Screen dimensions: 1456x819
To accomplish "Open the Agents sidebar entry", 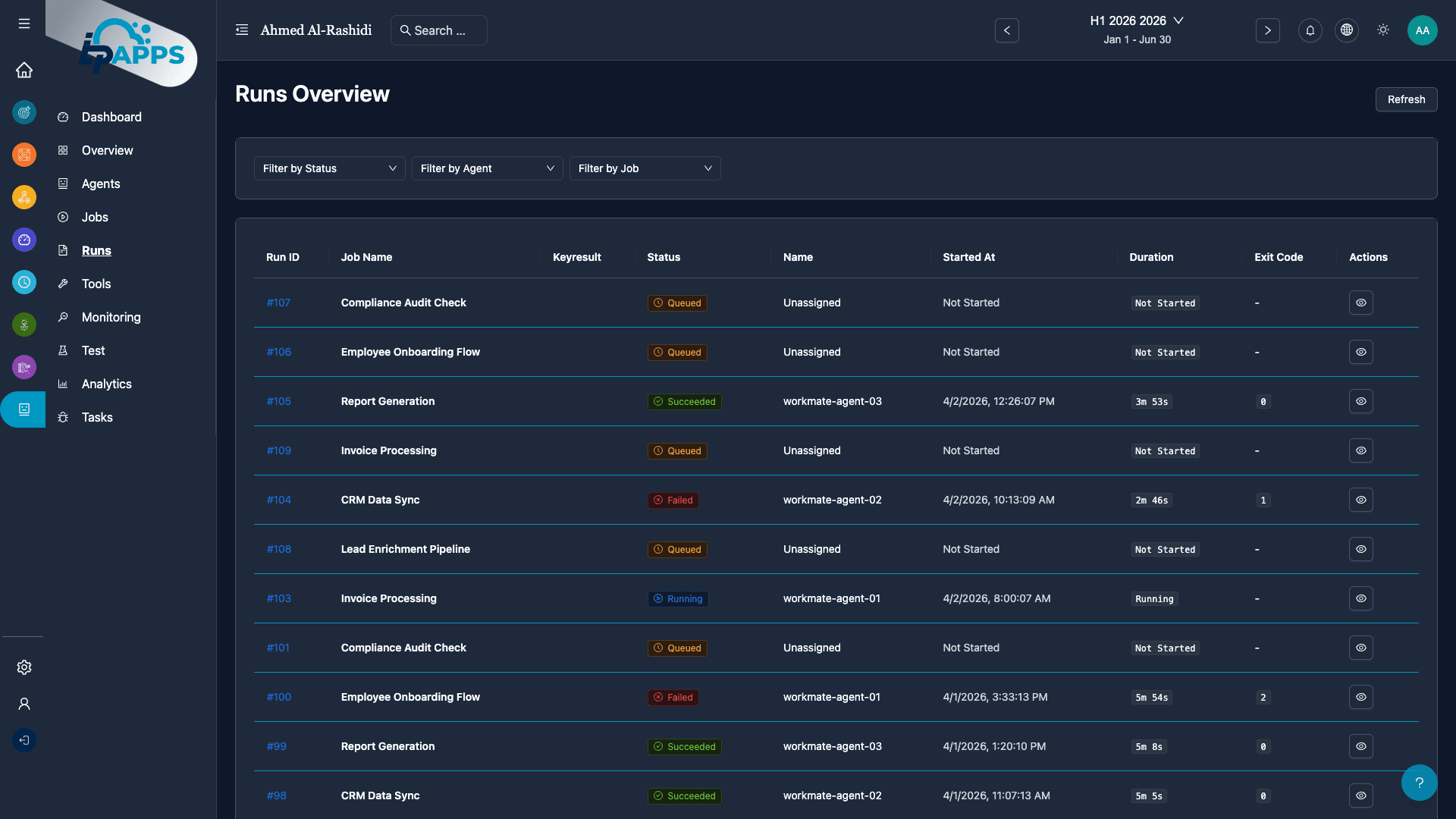I will click(101, 184).
